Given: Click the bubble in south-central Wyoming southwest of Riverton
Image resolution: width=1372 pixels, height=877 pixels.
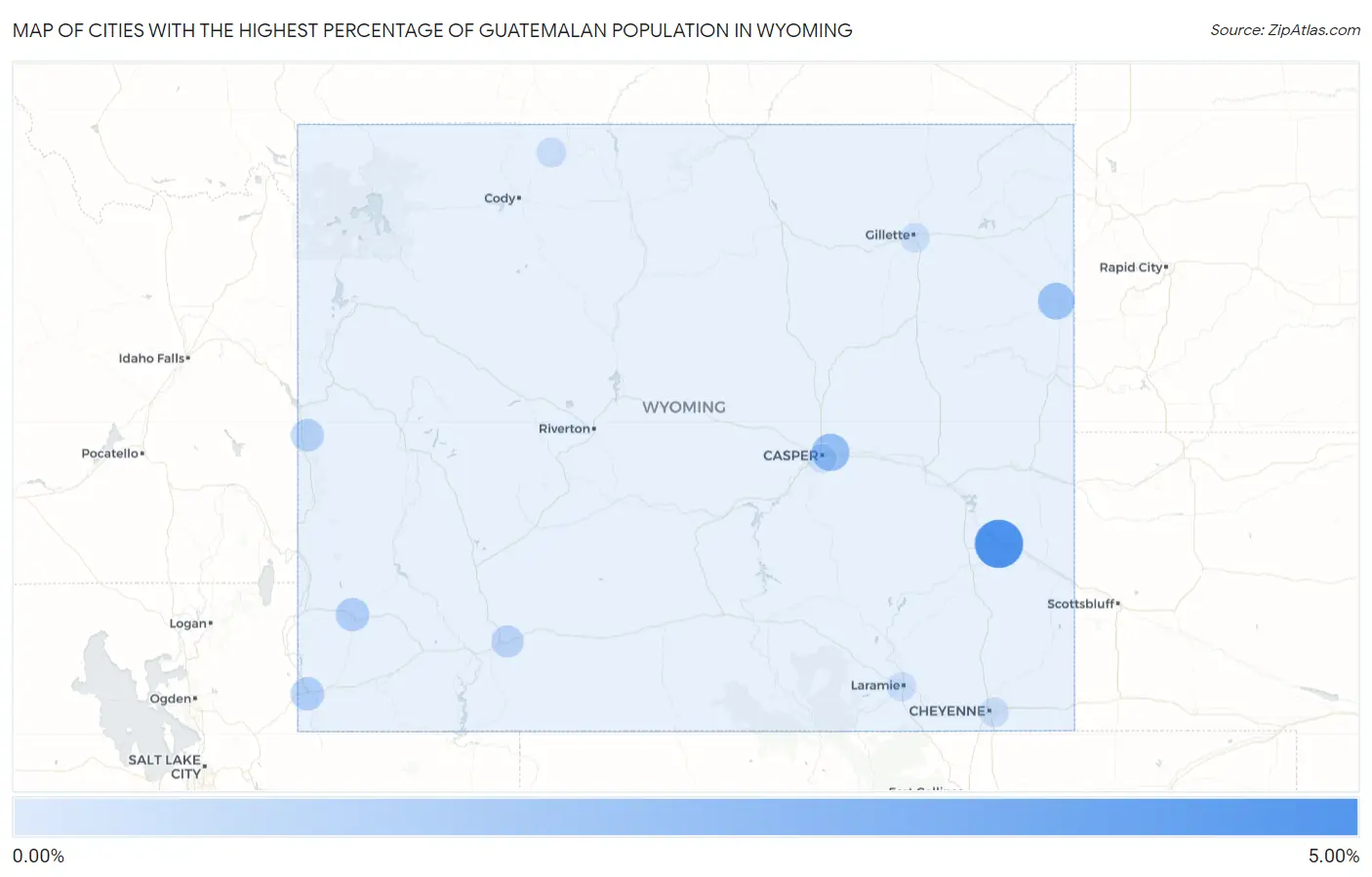Looking at the screenshot, I should (507, 641).
